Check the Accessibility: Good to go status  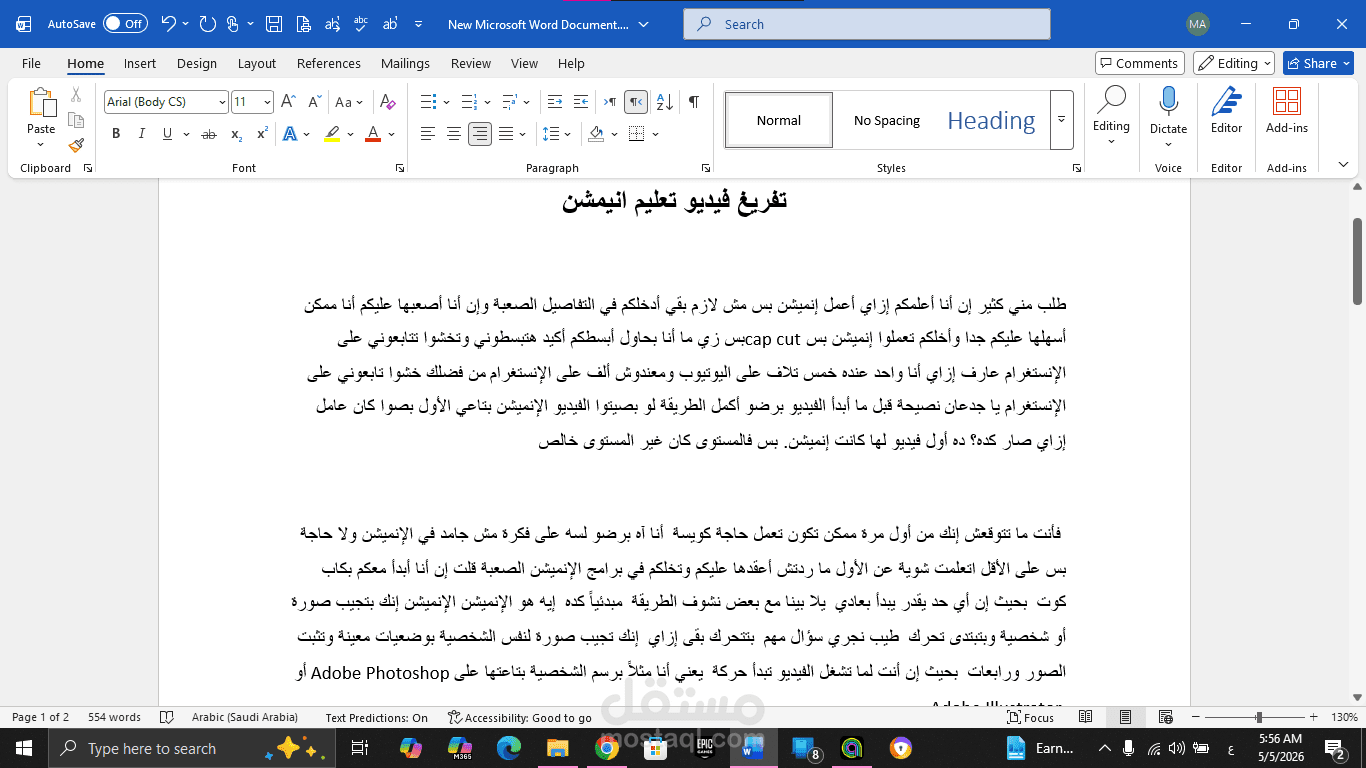point(520,718)
